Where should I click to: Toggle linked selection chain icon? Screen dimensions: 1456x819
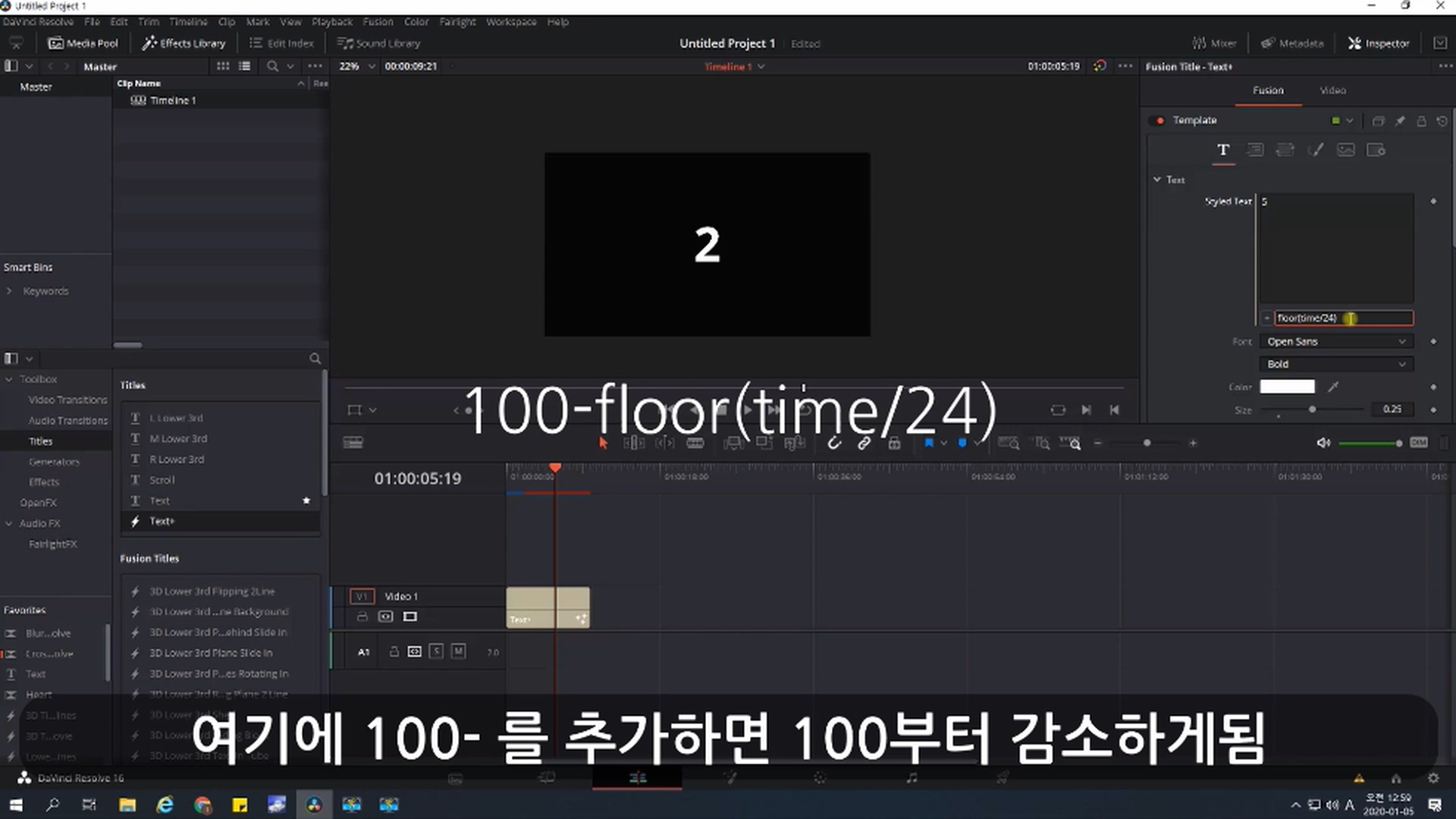pyautogui.click(x=864, y=443)
